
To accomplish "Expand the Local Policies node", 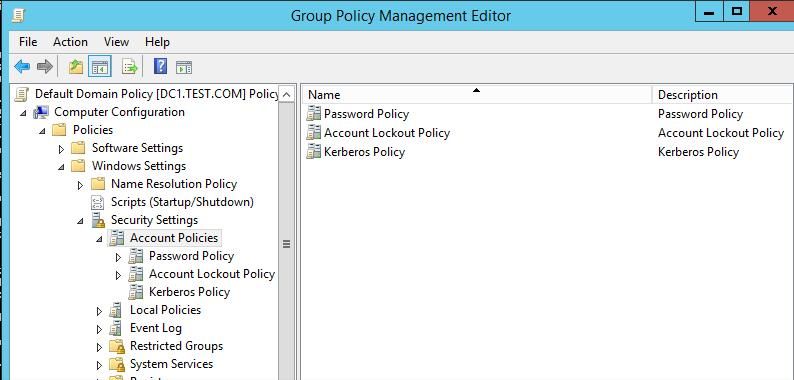I will (99, 311).
